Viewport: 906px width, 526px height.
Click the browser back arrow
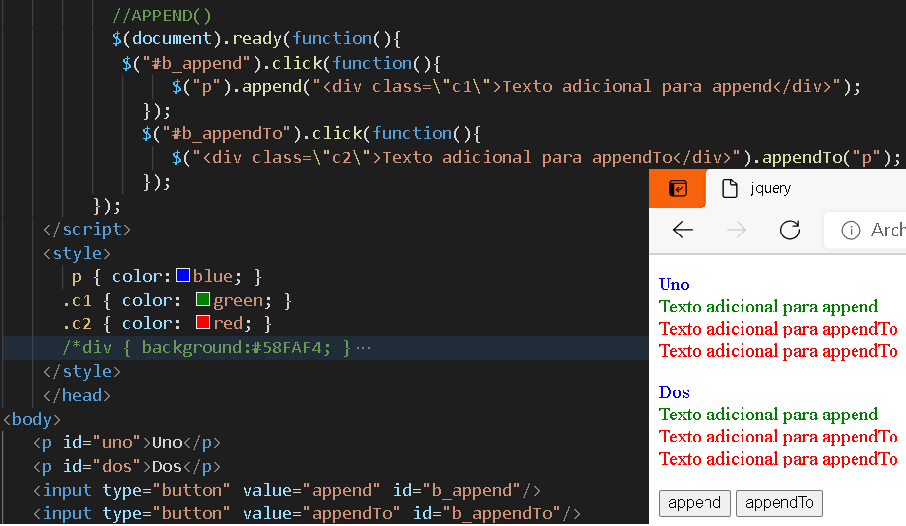pyautogui.click(x=682, y=230)
